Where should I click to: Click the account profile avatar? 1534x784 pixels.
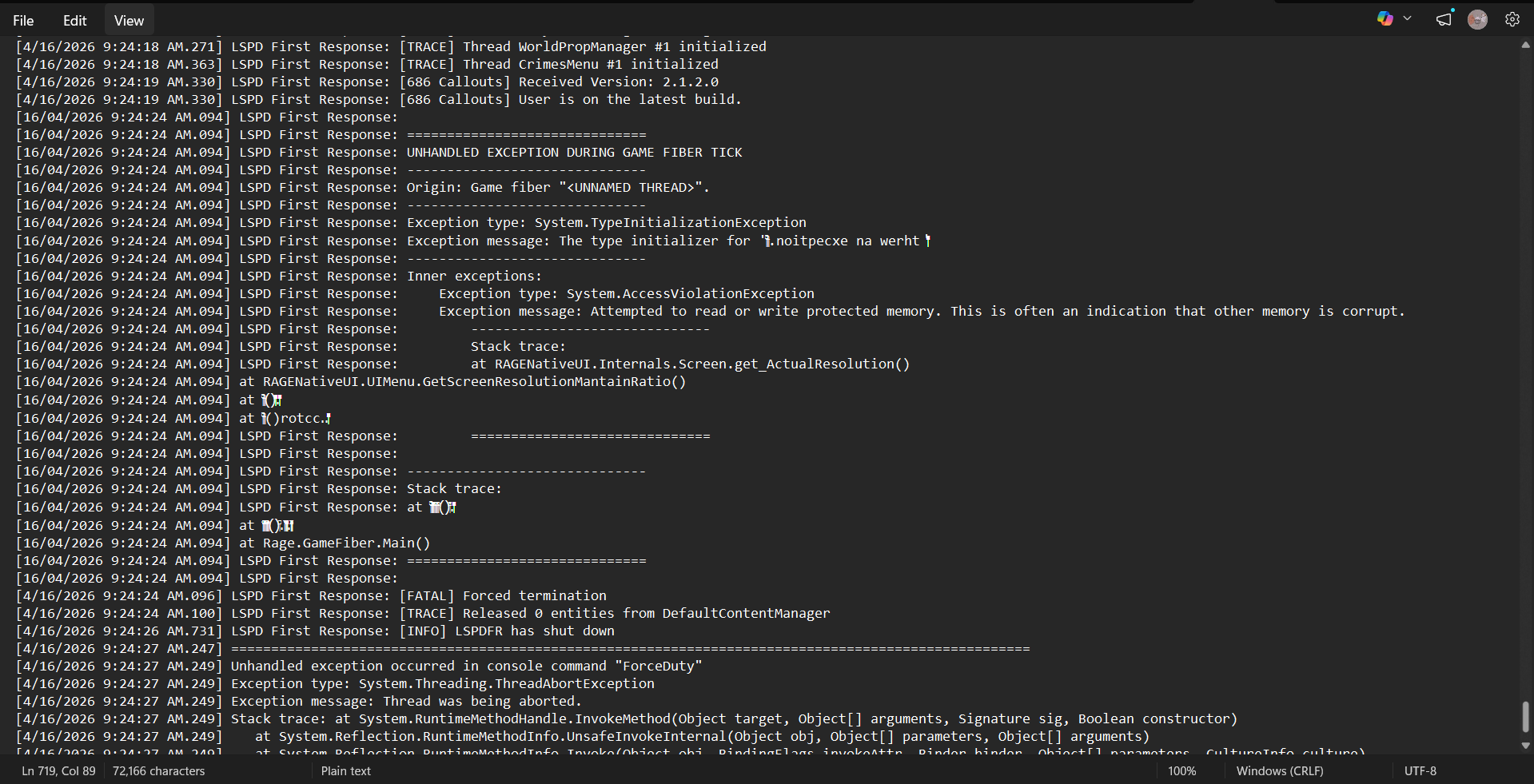click(1477, 20)
